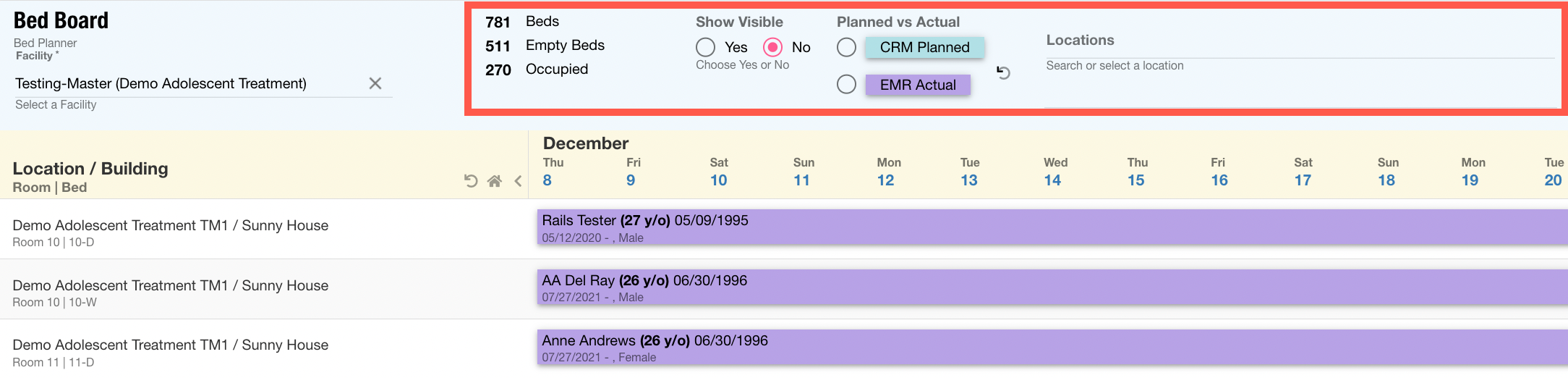Click the reset icon beside Planned vs Actual
Screen dimensions: 1568x378
pyautogui.click(x=1003, y=72)
